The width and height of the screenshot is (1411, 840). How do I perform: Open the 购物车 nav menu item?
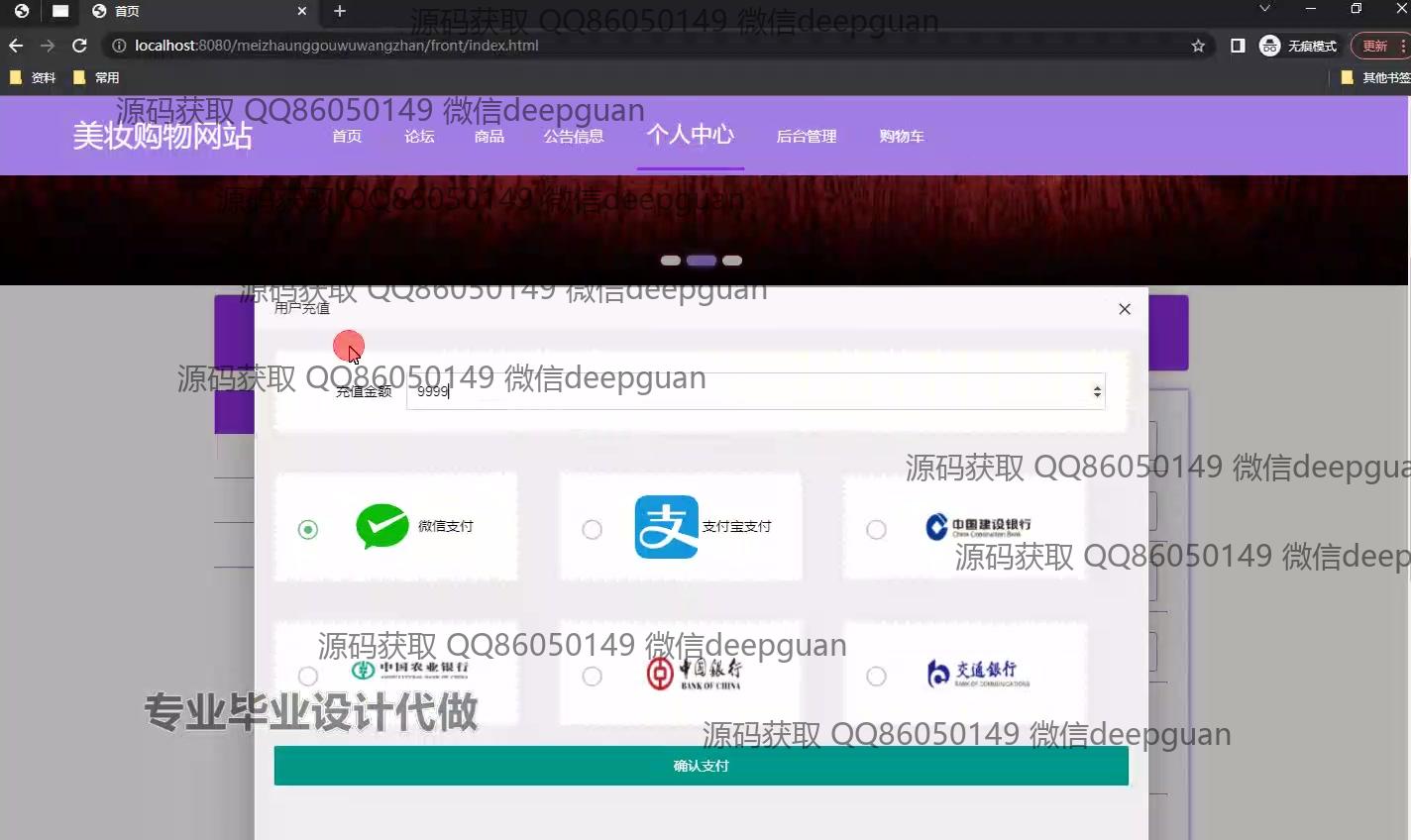point(902,137)
